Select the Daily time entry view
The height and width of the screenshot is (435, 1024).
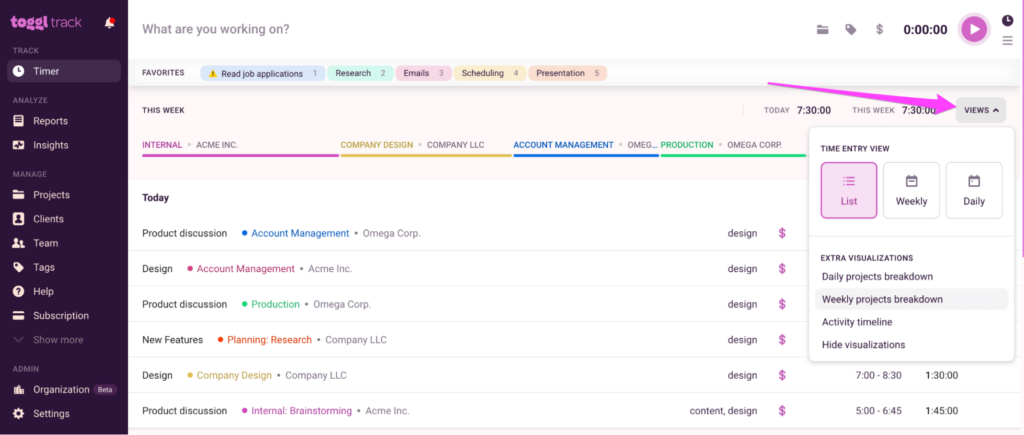[x=973, y=190]
